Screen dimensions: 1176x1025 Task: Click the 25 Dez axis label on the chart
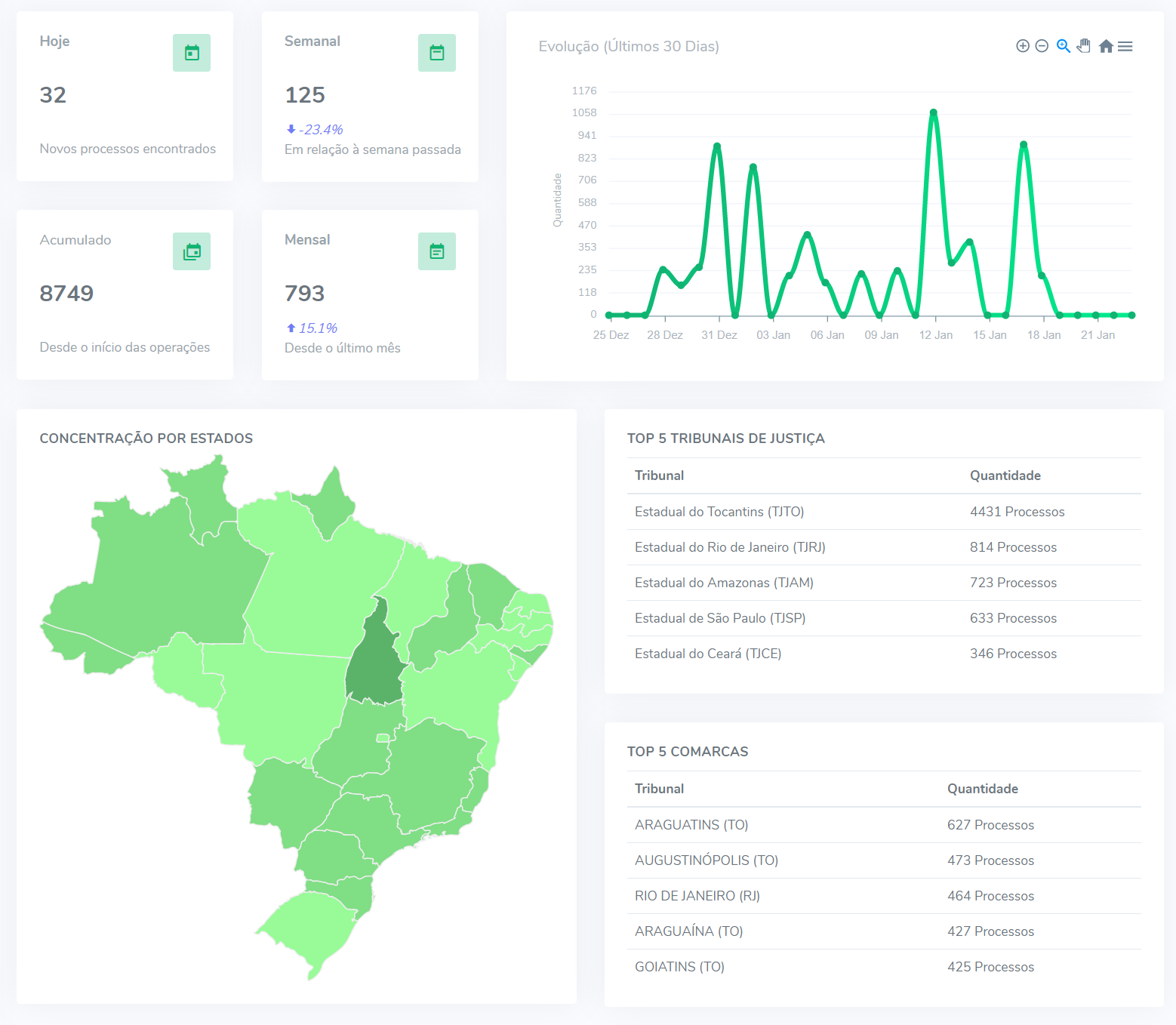[610, 334]
